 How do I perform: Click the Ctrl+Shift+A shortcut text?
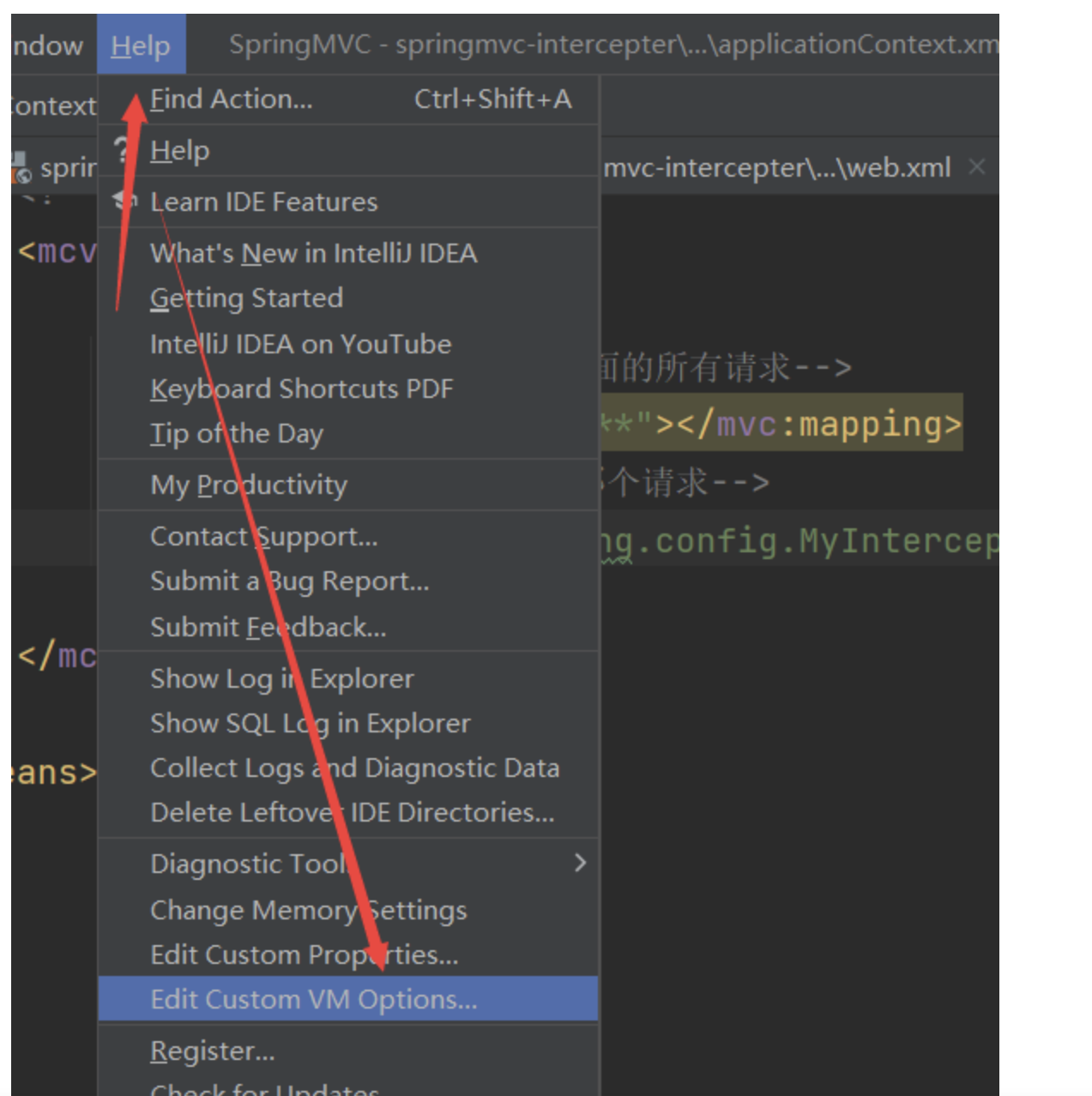point(493,99)
